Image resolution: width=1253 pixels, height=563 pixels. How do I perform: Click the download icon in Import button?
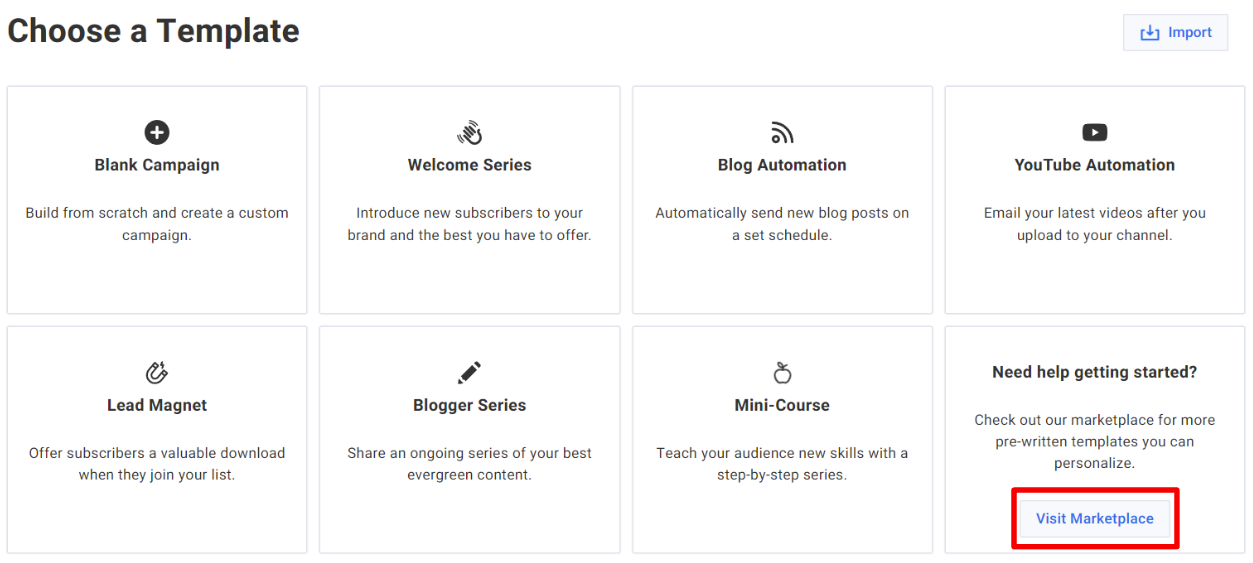coord(1150,33)
